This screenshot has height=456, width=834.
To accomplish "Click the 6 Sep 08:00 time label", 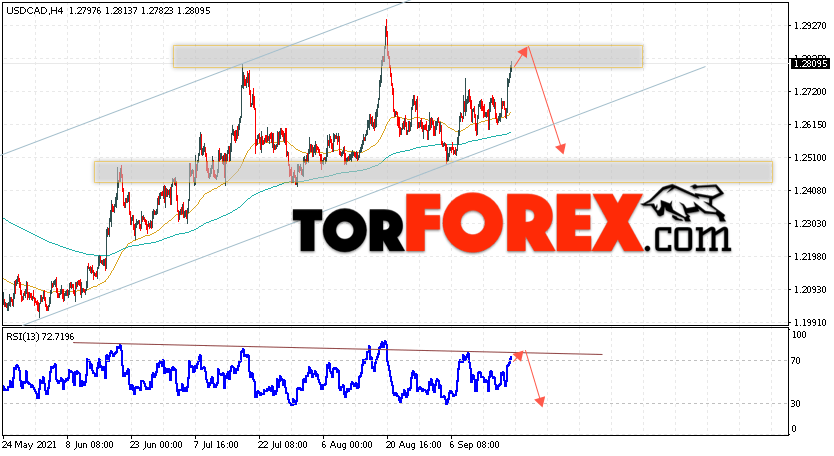I will pos(474,445).
